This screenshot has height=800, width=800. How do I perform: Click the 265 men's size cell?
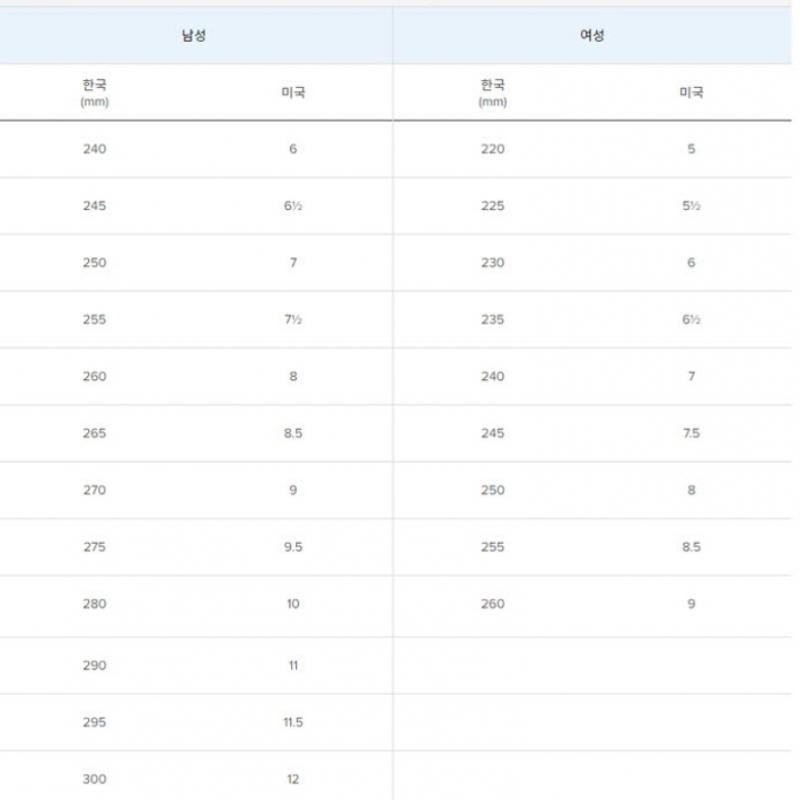tap(95, 433)
